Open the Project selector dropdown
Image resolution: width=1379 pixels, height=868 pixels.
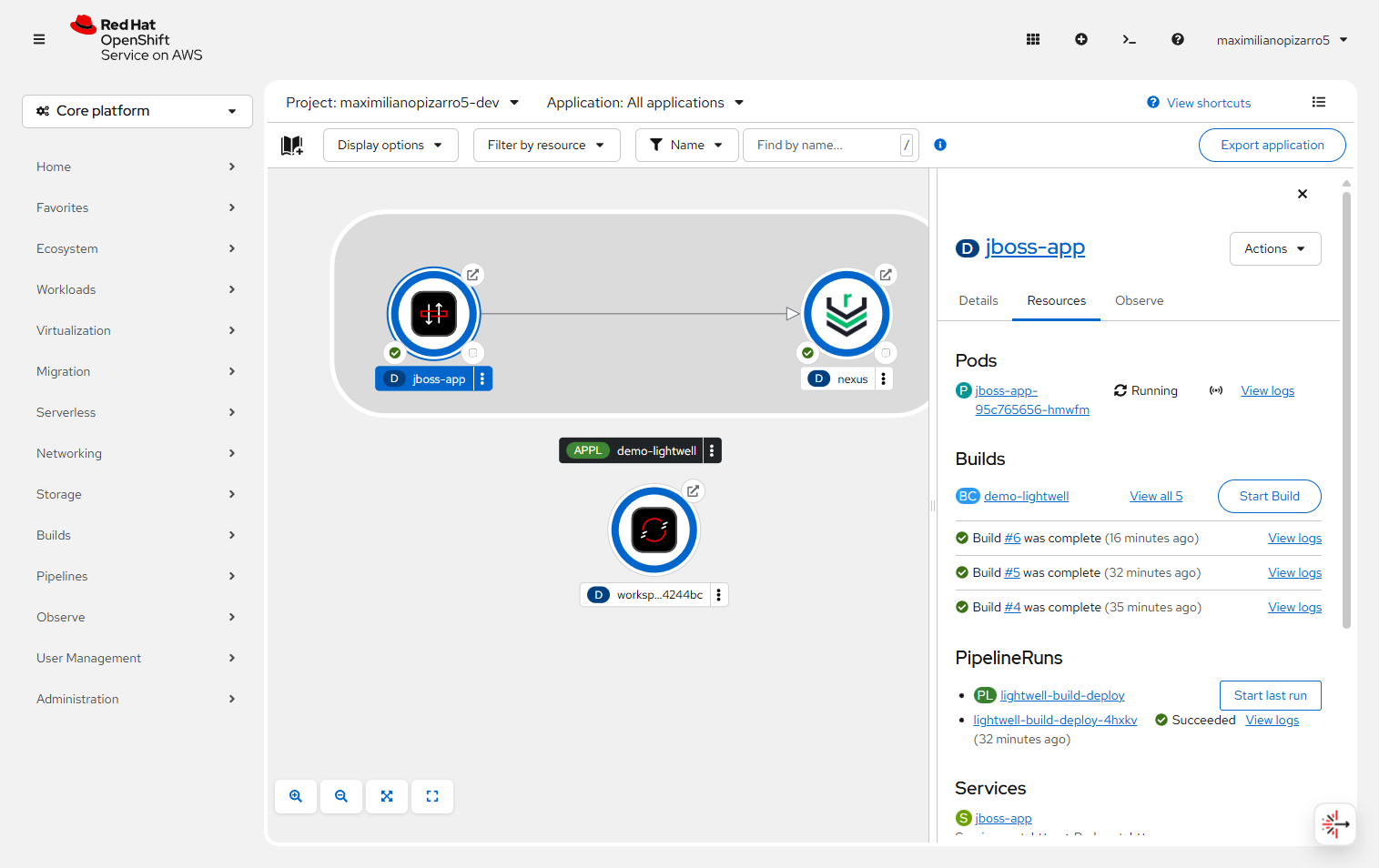[402, 103]
